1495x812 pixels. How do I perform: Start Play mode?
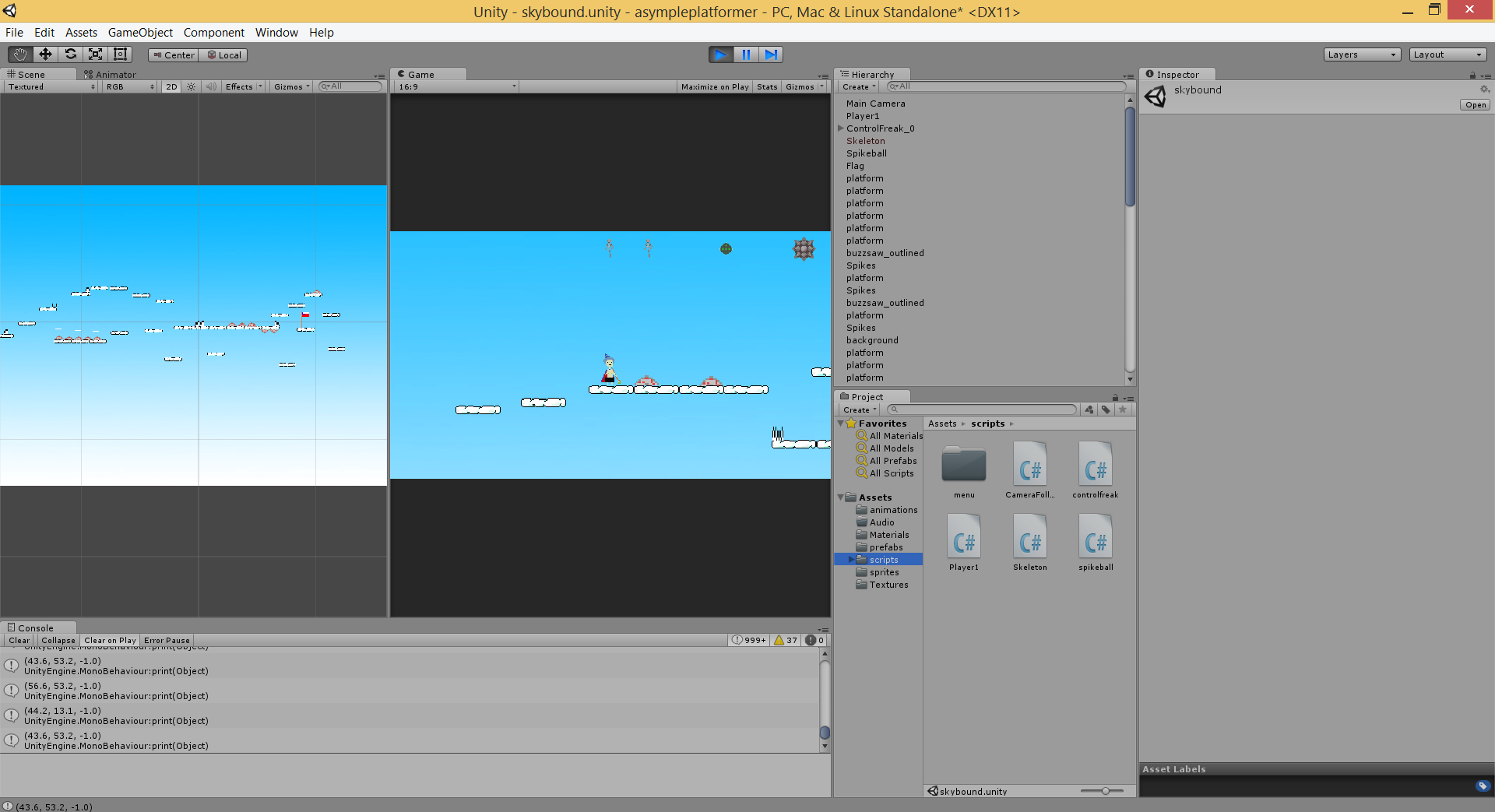pyautogui.click(x=721, y=54)
